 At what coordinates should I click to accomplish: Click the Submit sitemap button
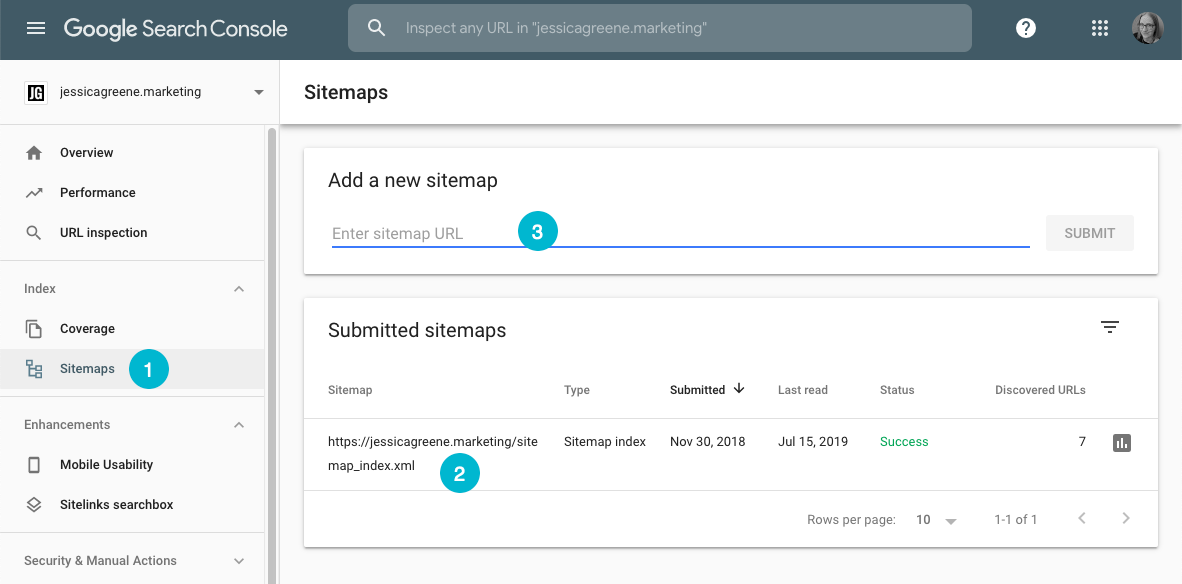click(1089, 233)
